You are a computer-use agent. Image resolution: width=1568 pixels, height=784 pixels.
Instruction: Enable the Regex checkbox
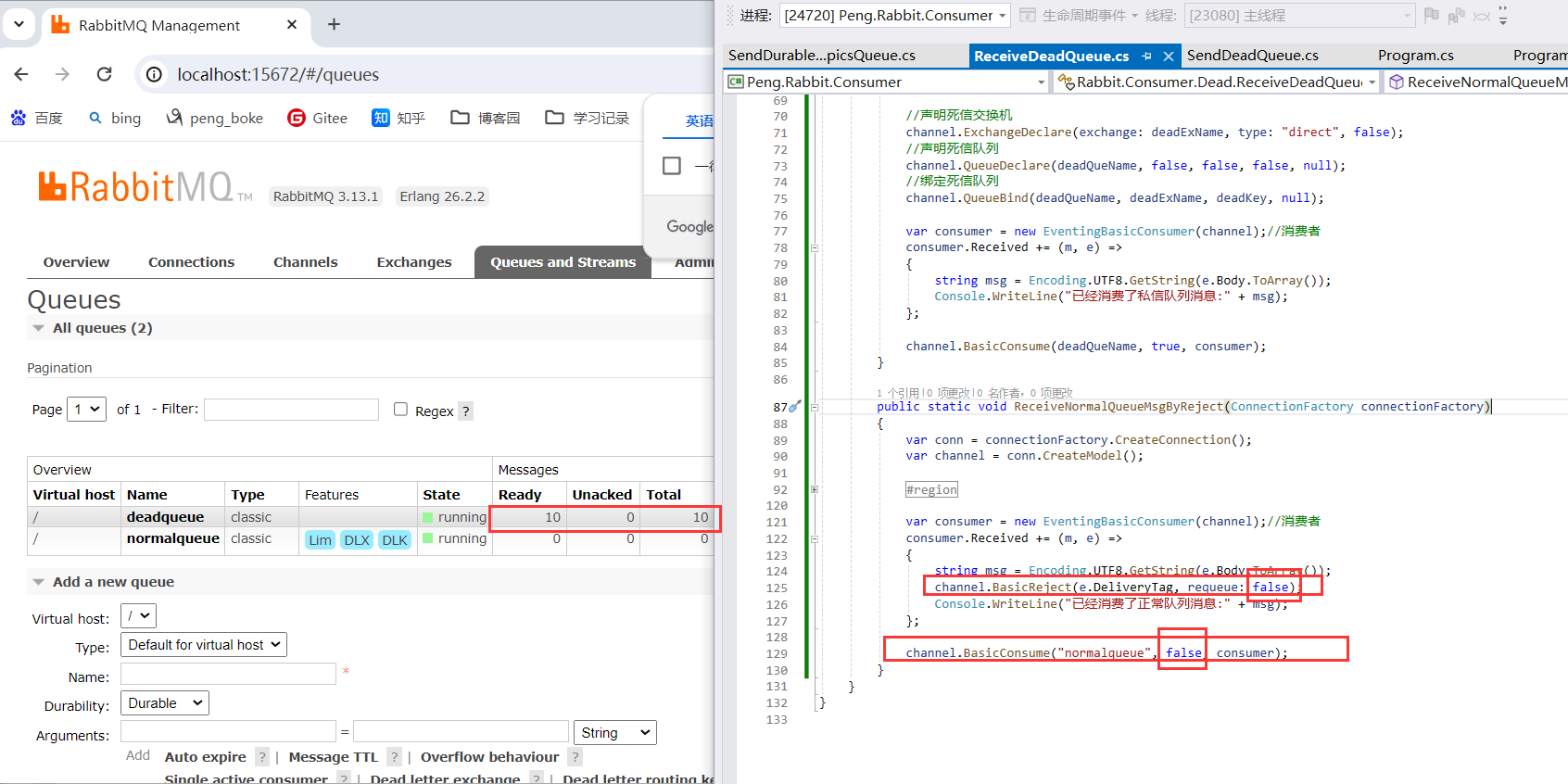(x=400, y=409)
